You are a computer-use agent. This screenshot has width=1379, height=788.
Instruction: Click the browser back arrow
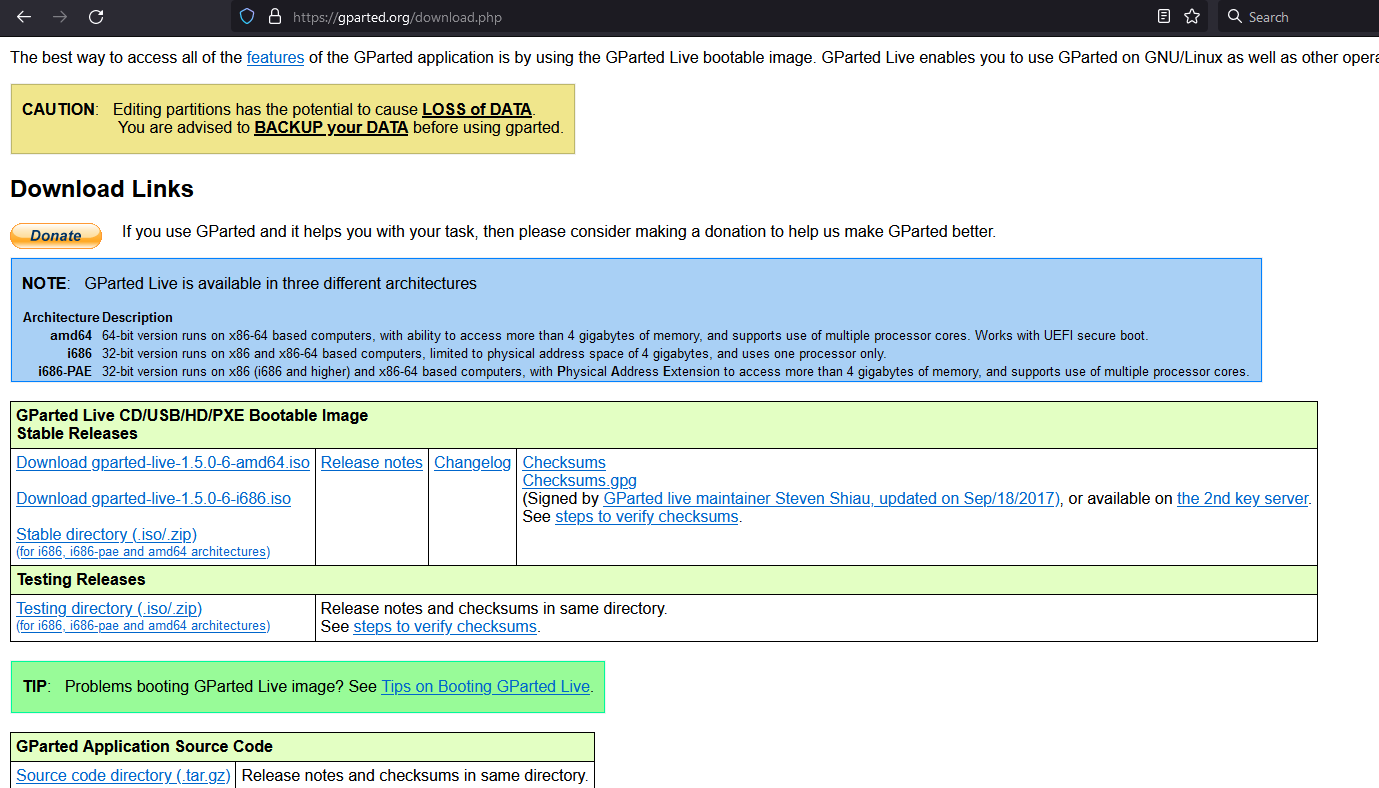[24, 17]
